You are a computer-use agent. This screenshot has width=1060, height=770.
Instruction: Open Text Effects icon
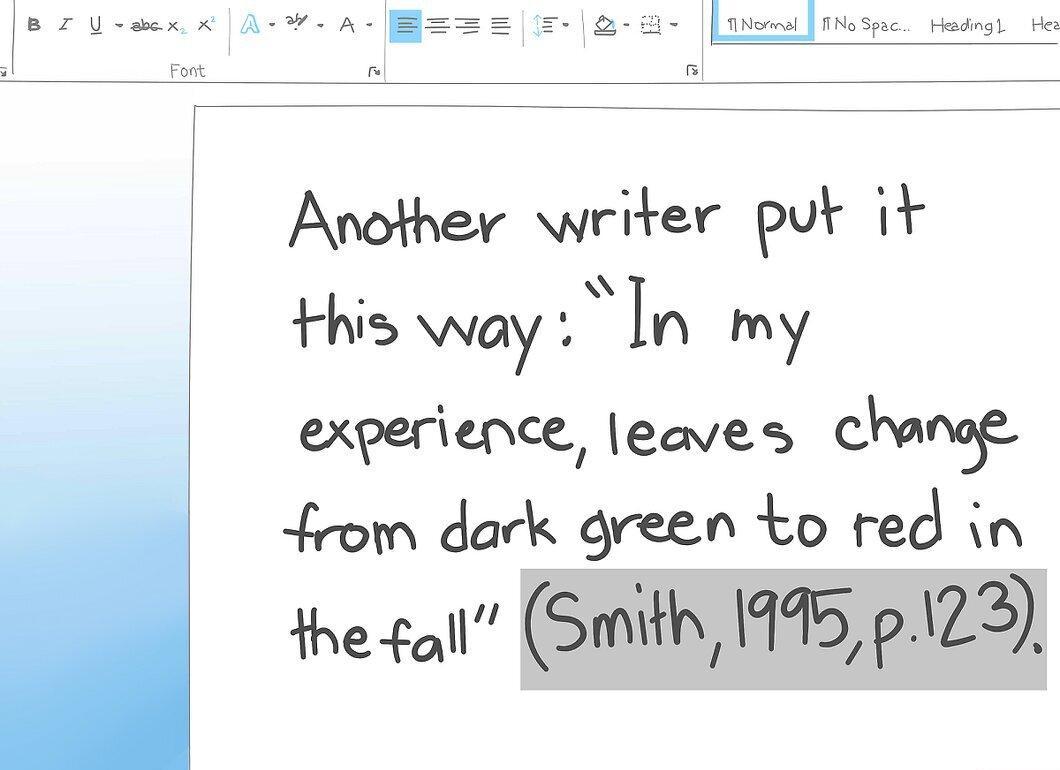pos(250,25)
